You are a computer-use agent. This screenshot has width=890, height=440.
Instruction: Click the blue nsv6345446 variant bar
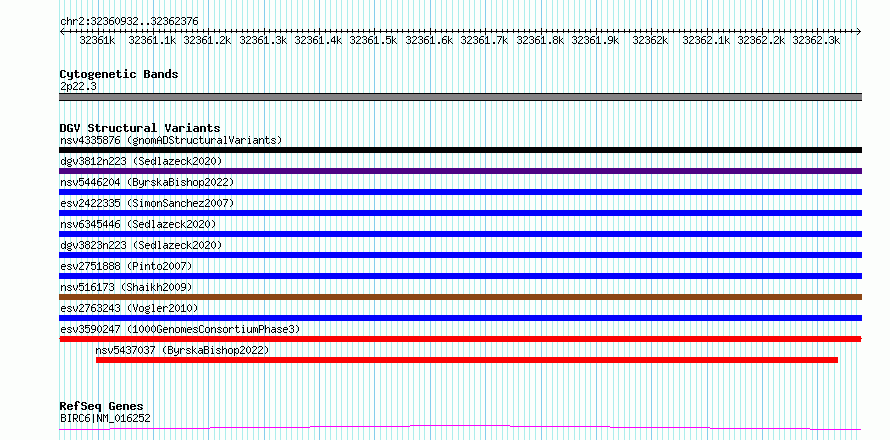460,234
